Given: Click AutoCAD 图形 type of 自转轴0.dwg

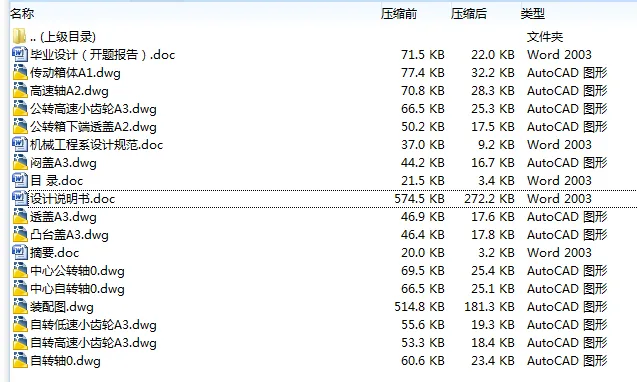Looking at the screenshot, I should pos(567,360).
